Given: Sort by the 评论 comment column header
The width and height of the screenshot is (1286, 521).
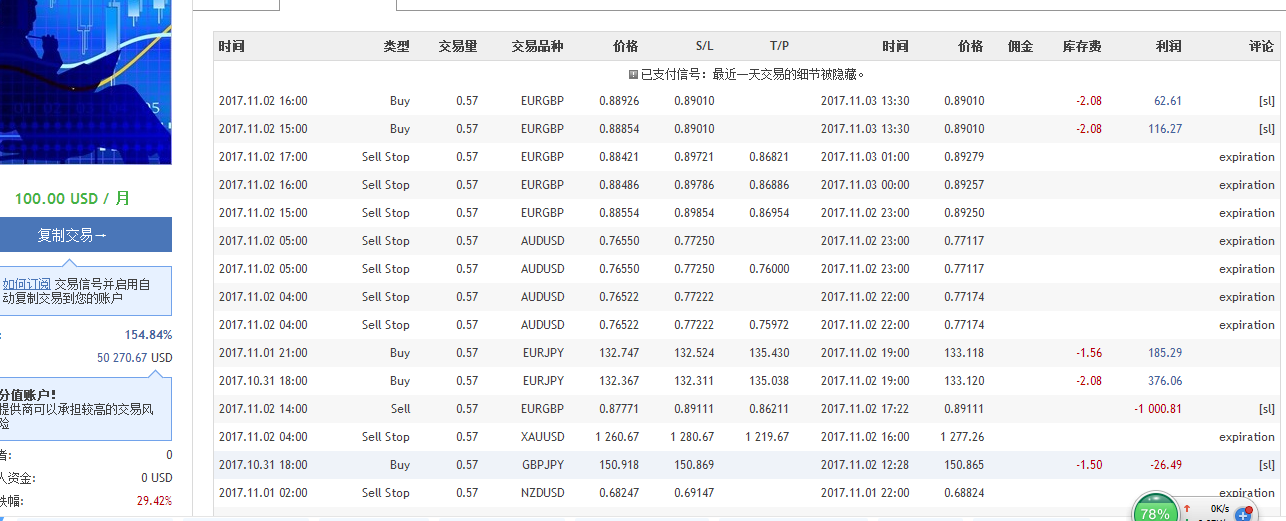Looking at the screenshot, I should pyautogui.click(x=1261, y=46).
